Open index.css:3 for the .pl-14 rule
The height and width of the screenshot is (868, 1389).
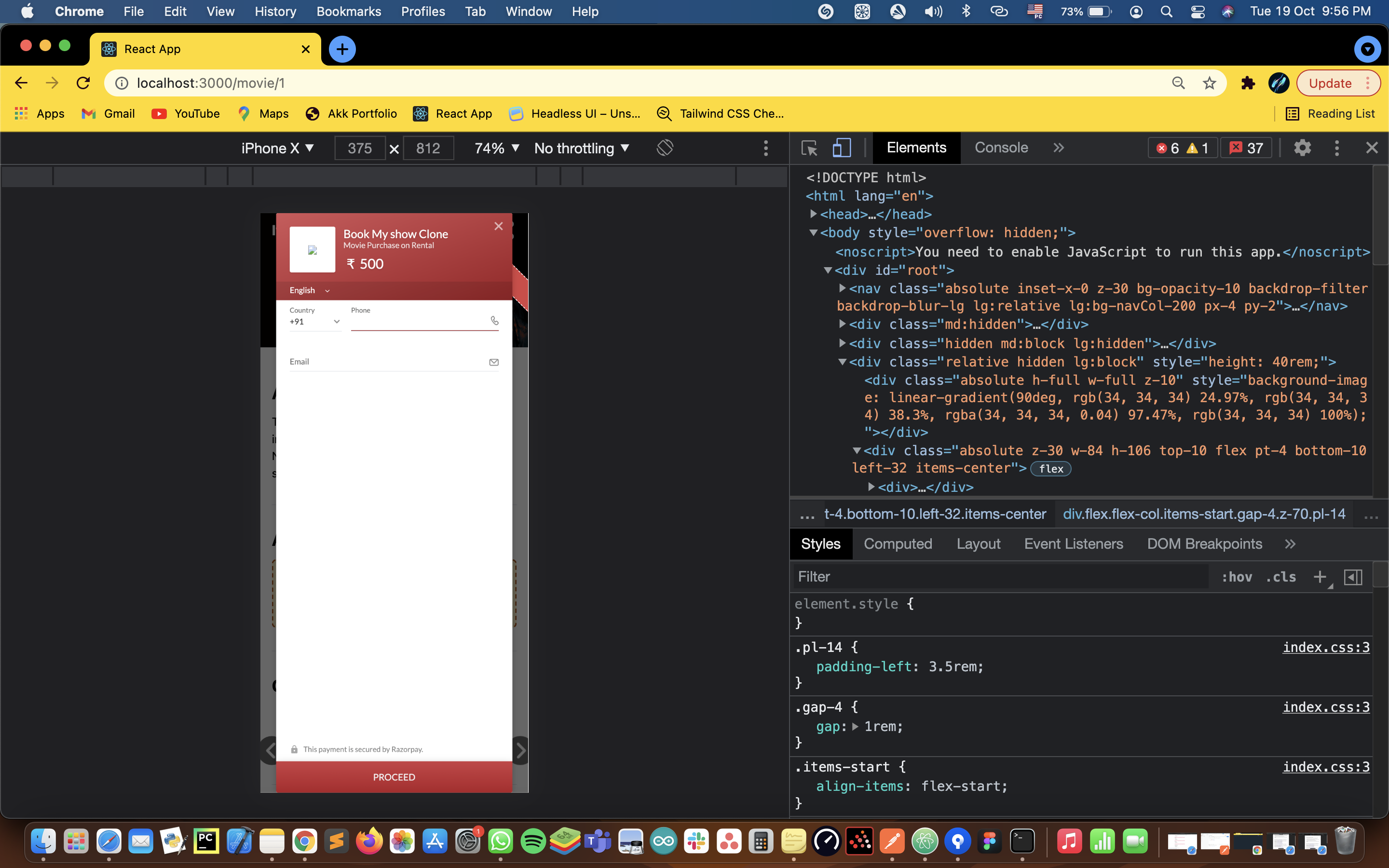(x=1326, y=647)
